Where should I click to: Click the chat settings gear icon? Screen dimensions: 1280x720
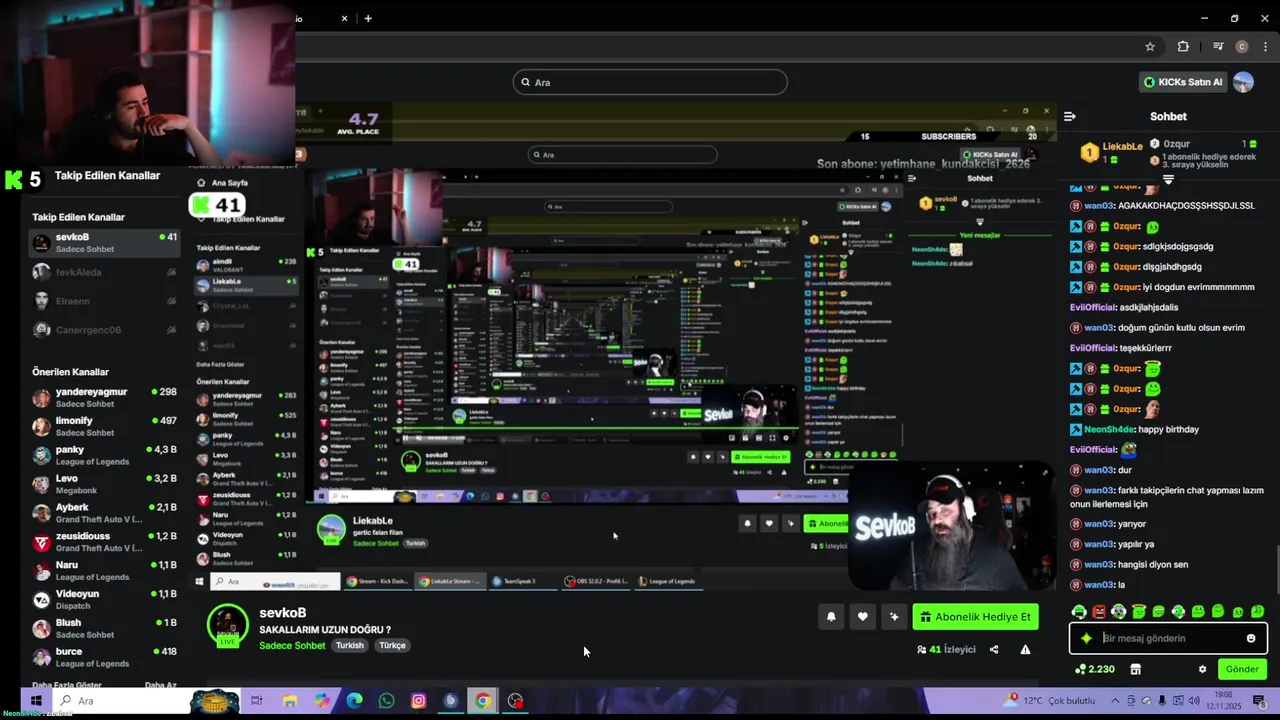pos(1202,669)
